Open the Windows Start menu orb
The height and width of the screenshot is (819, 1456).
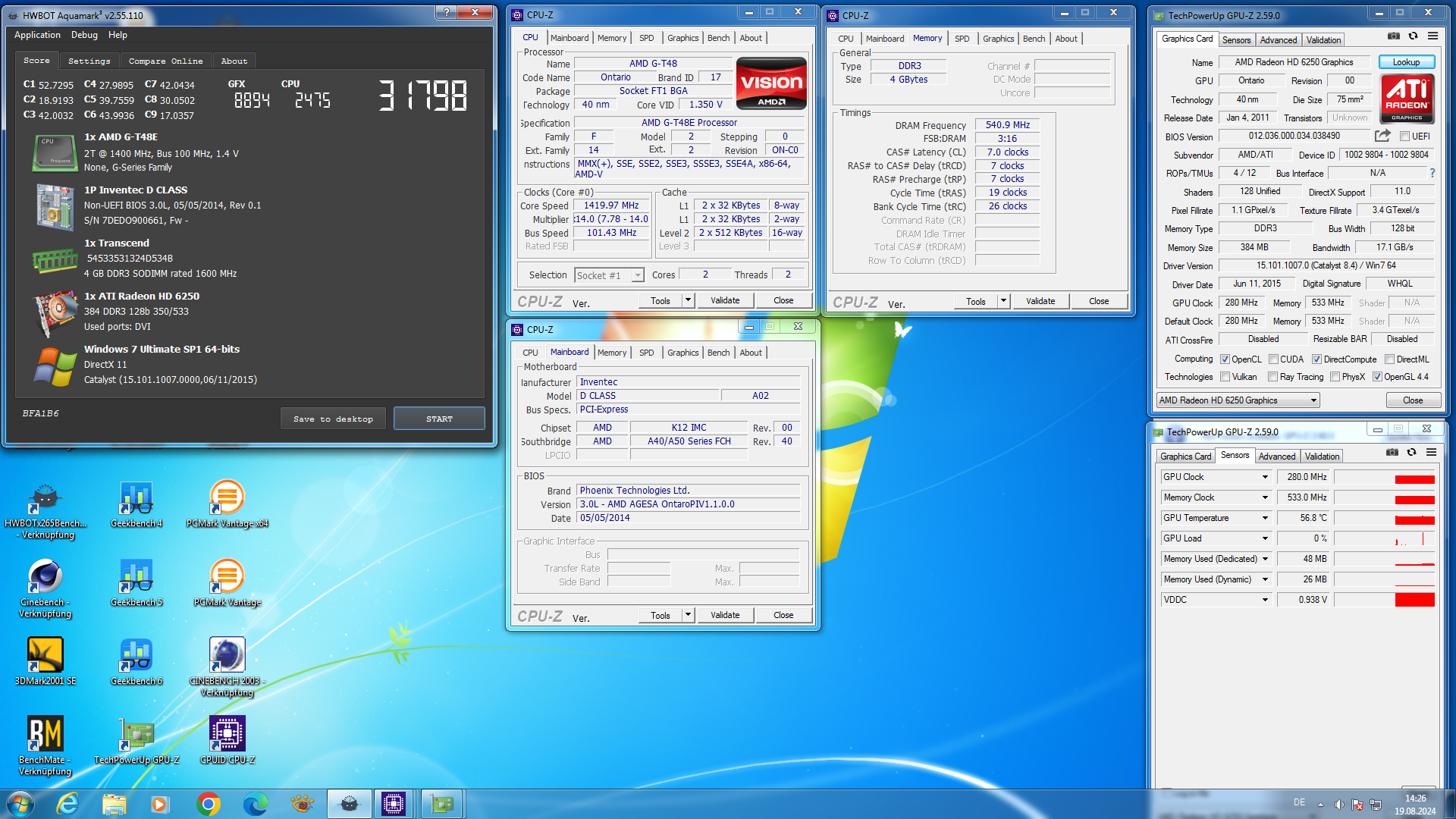coord(20,804)
